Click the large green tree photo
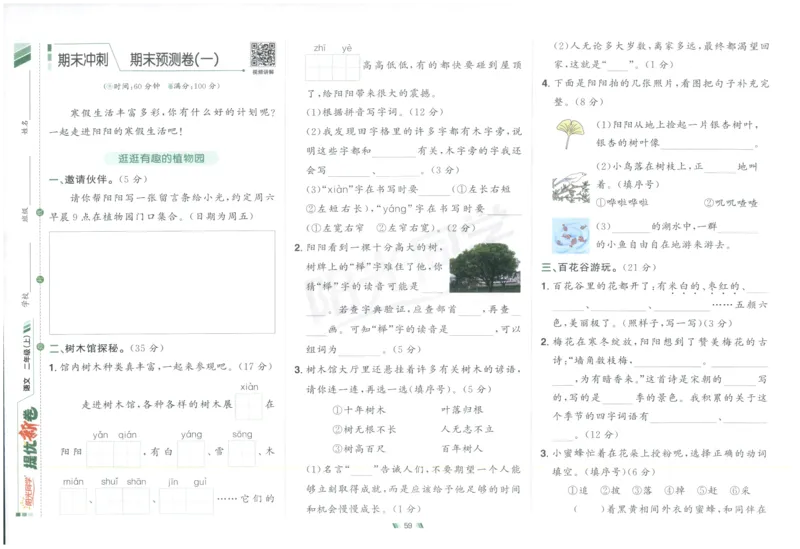Image resolution: width=800 pixels, height=549 pixels. [x=485, y=268]
